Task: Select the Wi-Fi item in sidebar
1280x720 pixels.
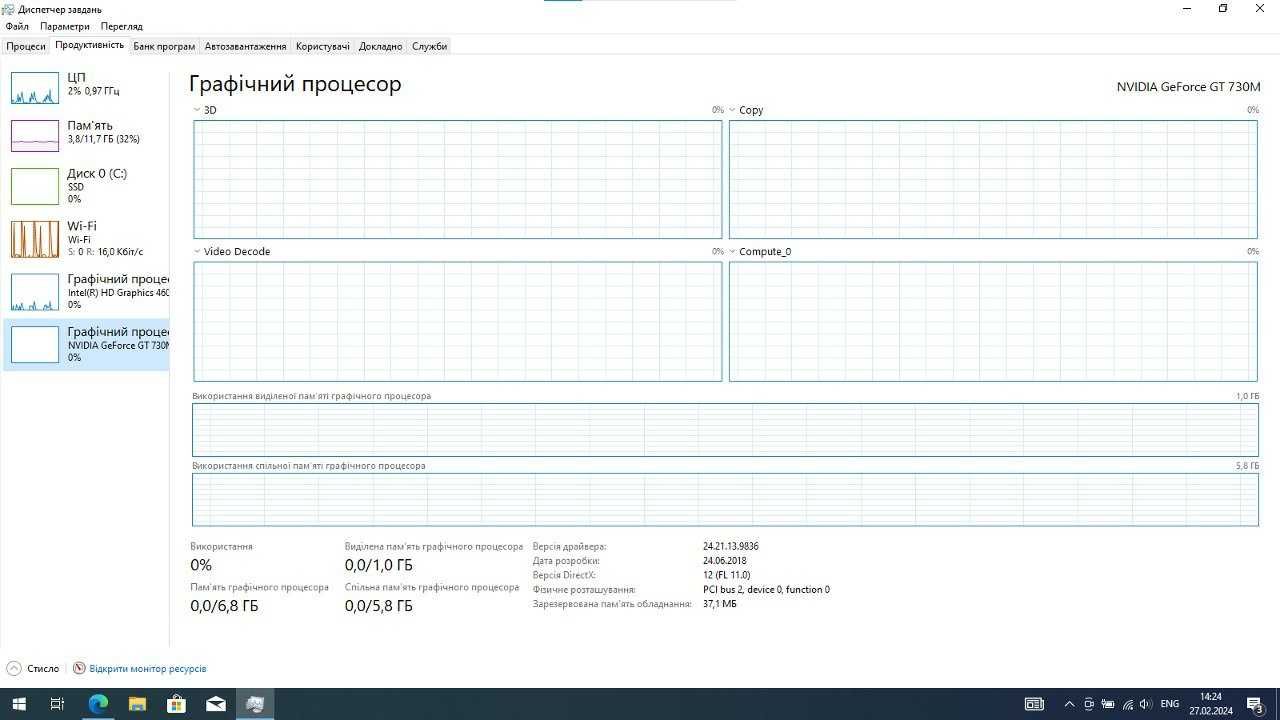Action: (86, 239)
